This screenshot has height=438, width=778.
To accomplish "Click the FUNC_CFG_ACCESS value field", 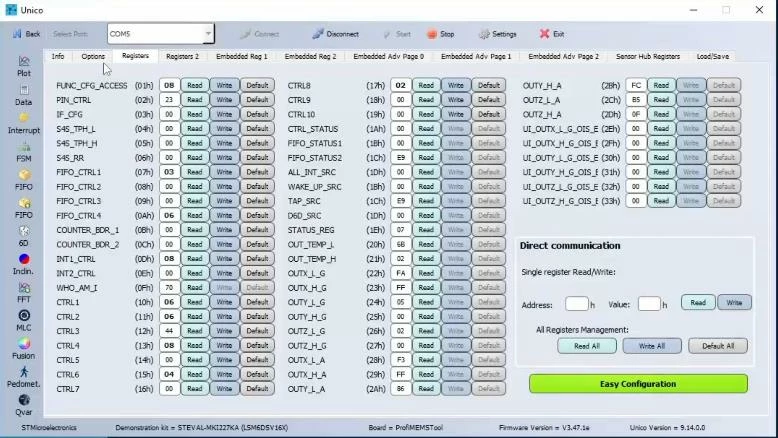I will point(169,85).
